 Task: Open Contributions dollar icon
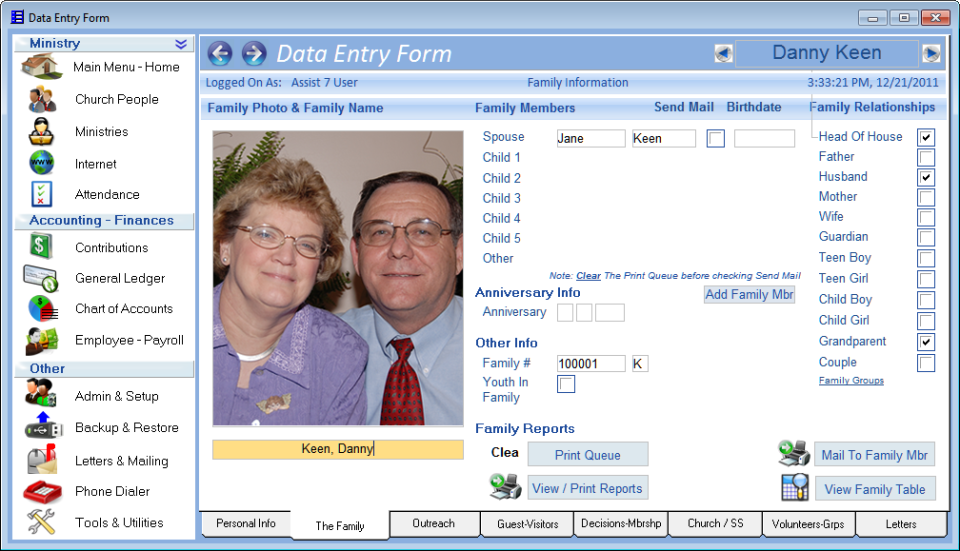tap(42, 247)
